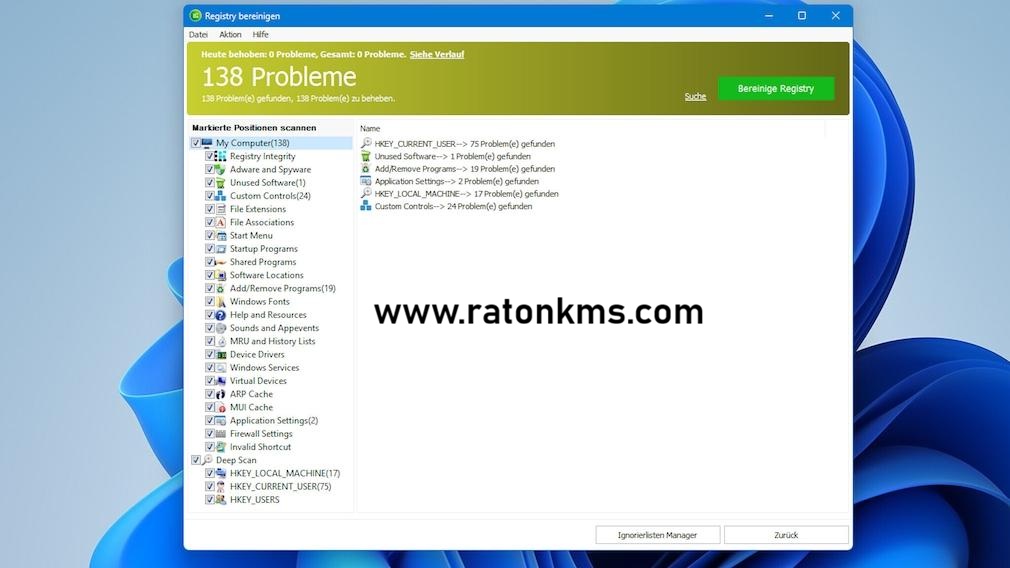Viewport: 1010px width, 568px height.
Task: Select HKEY_LOCAL_MACHINE 17 Problem(e) result row
Action: tap(459, 193)
